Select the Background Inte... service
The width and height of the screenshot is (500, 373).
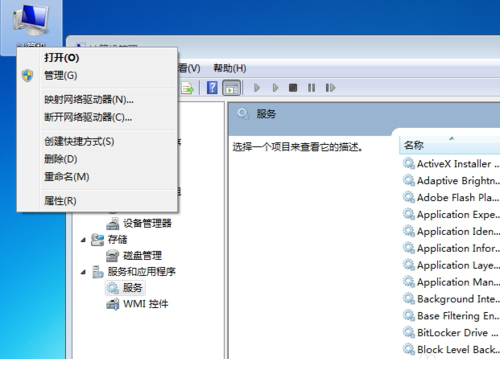click(458, 299)
